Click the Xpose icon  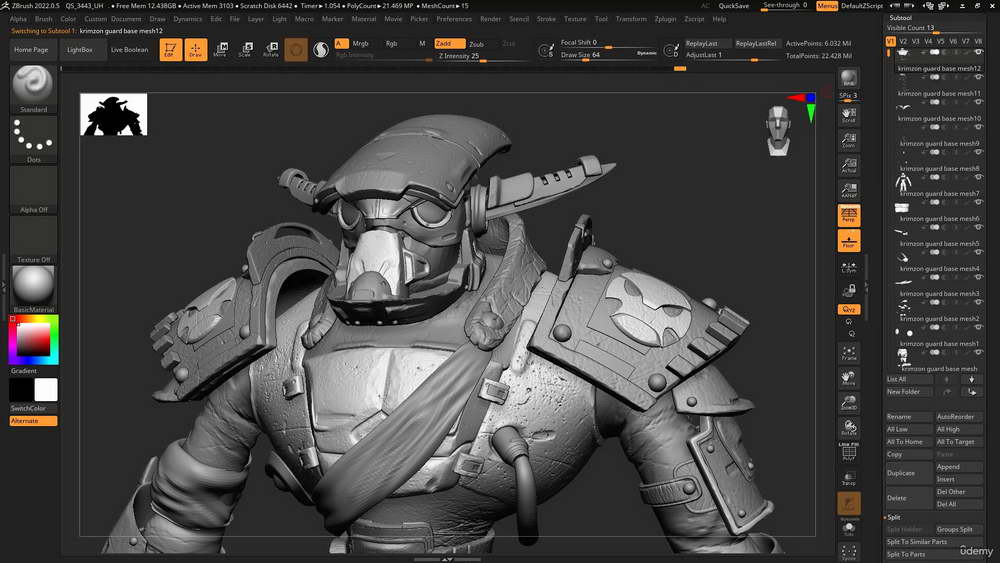coord(848,552)
